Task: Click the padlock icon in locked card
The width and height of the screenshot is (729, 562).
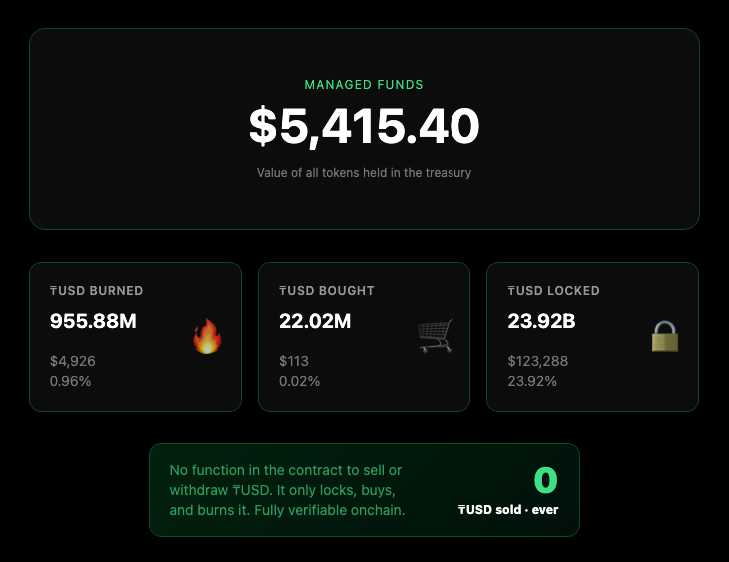Action: coord(664,336)
